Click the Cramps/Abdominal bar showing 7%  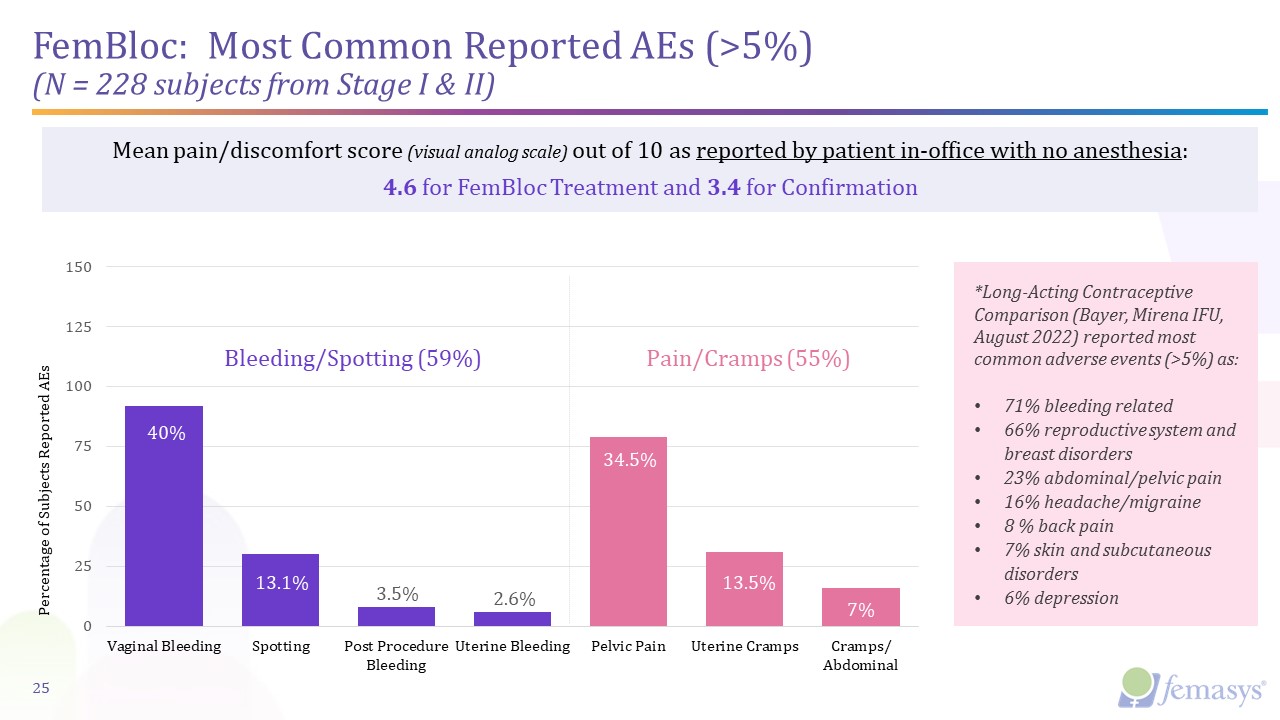(861, 607)
